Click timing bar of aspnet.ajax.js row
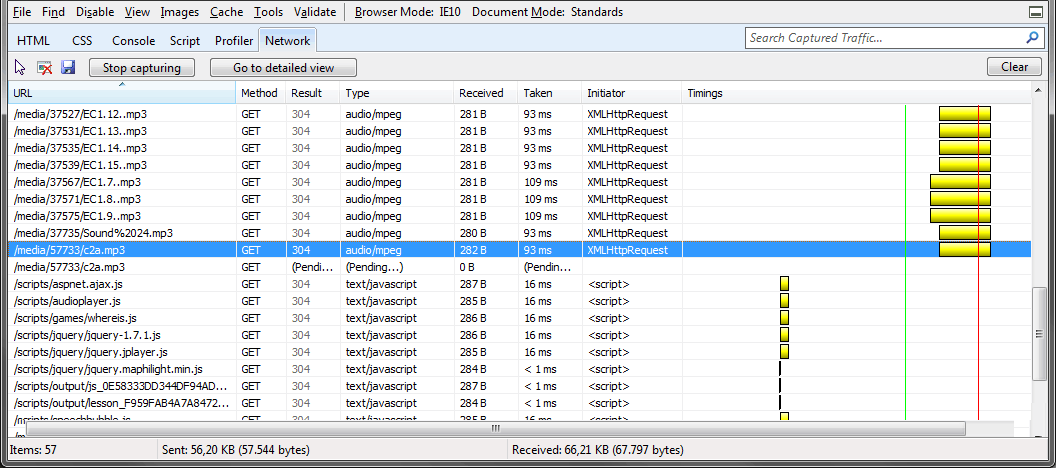The width and height of the screenshot is (1056, 468). click(x=784, y=283)
